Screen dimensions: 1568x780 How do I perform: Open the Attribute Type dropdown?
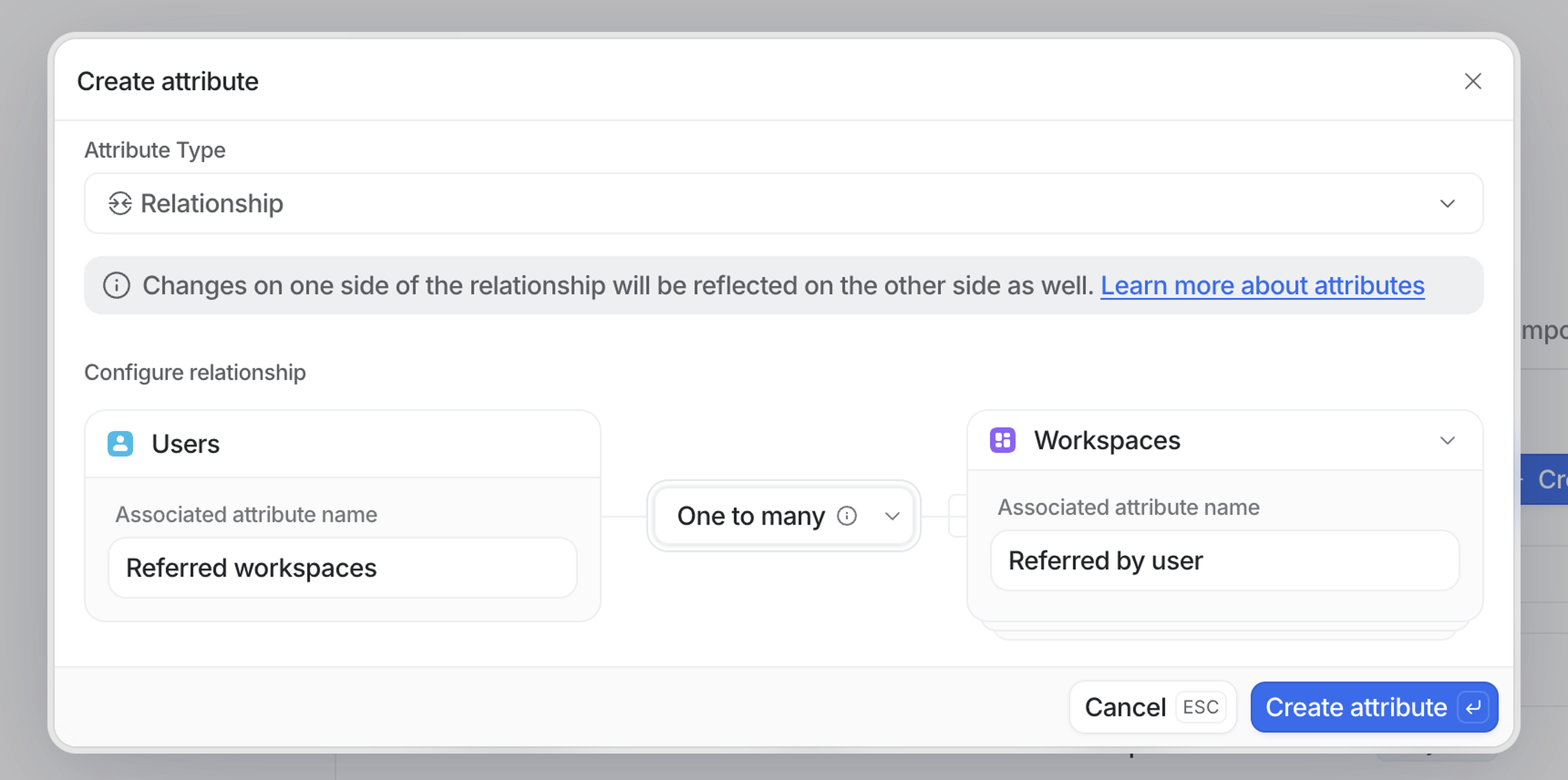coord(1447,203)
